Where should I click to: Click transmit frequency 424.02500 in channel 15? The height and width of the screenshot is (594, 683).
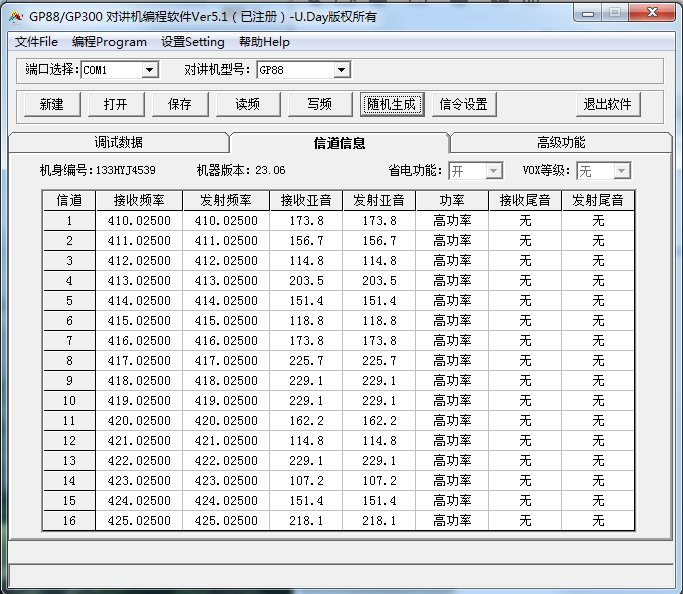pos(226,501)
